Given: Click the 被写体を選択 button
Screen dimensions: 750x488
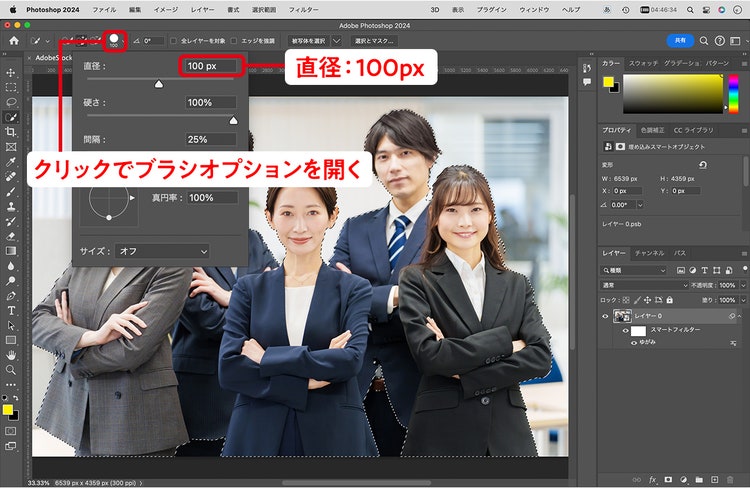Looking at the screenshot, I should pos(309,41).
